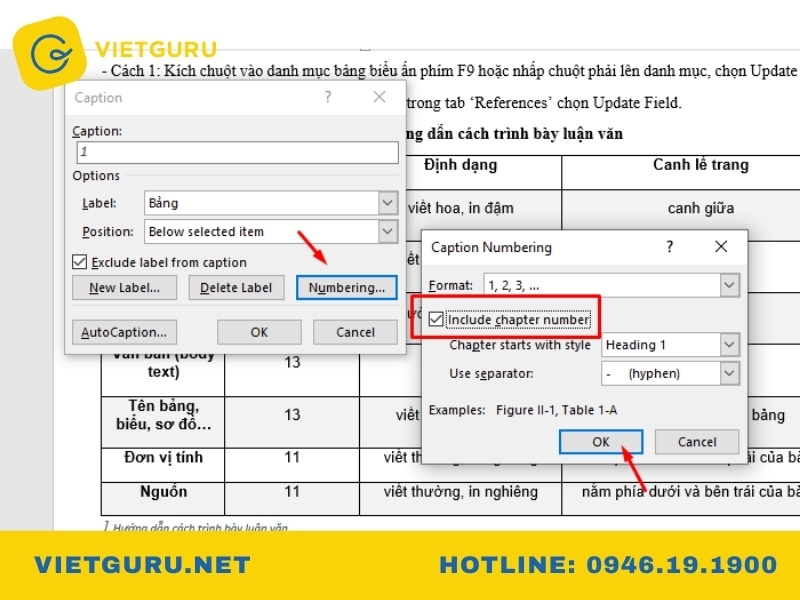Click the New Label button
Image resolution: width=800 pixels, height=600 pixels.
pos(124,288)
